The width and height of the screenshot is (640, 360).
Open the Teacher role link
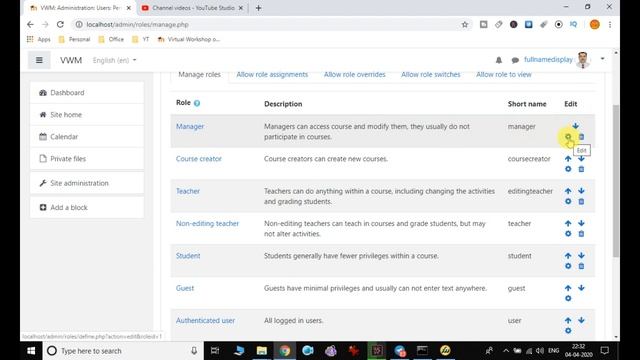(188, 191)
